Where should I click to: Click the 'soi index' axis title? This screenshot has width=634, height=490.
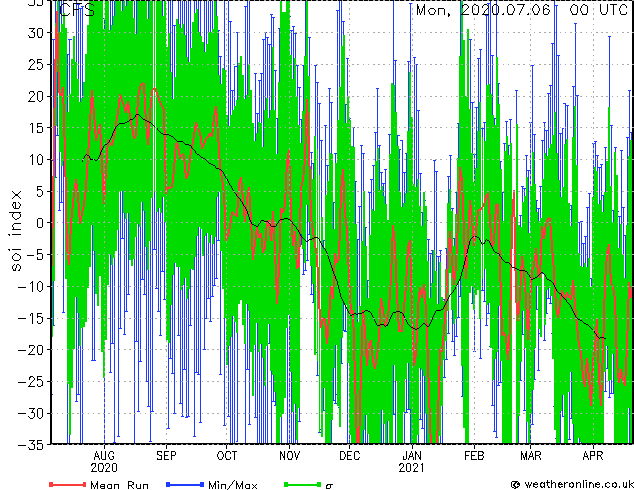click(15, 231)
